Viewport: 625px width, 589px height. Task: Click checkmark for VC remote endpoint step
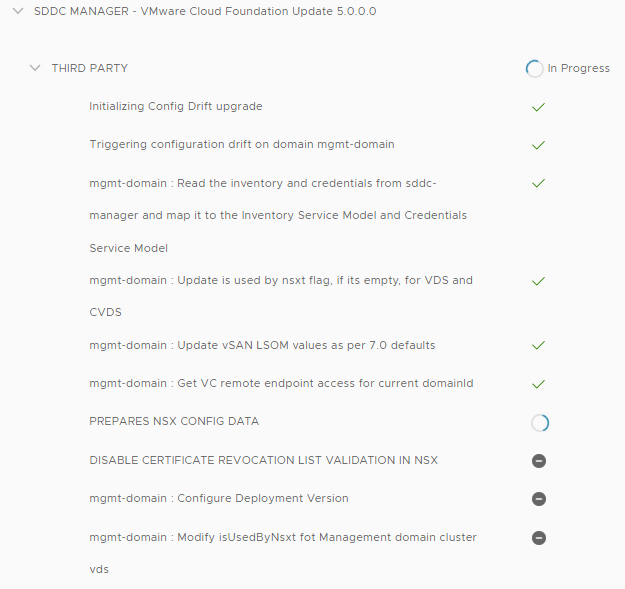[x=538, y=384]
